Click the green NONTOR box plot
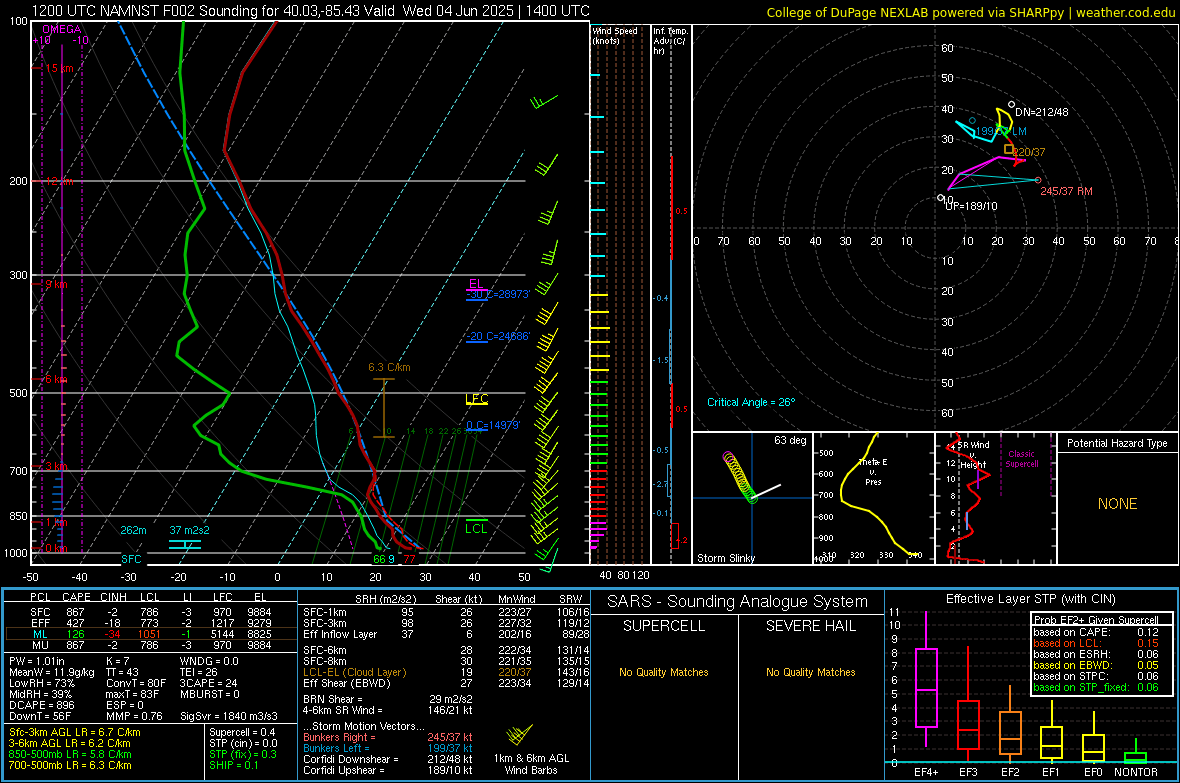Viewport: 1180px width, 783px height. pyautogui.click(x=1136, y=753)
